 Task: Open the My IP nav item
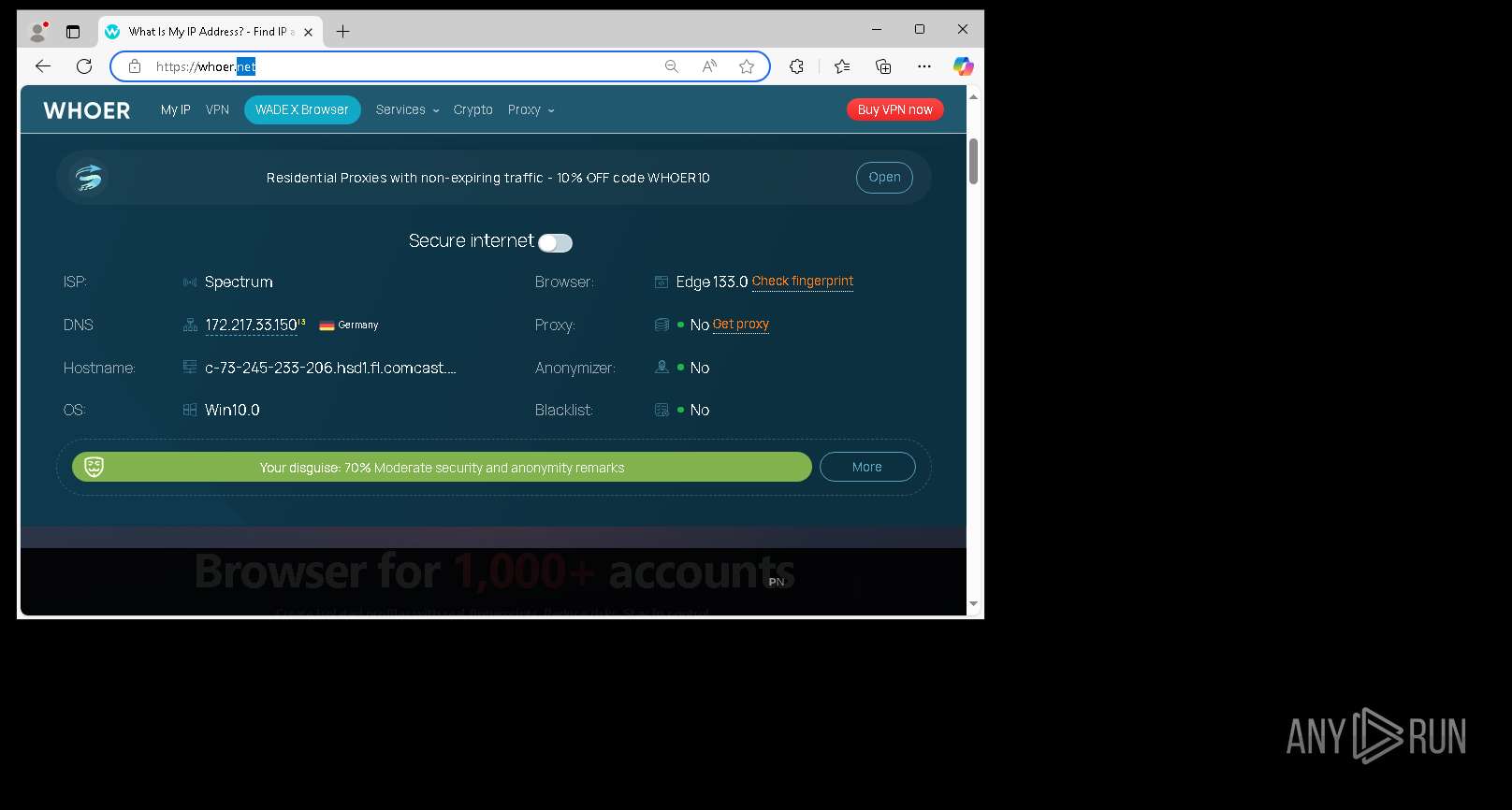point(175,109)
